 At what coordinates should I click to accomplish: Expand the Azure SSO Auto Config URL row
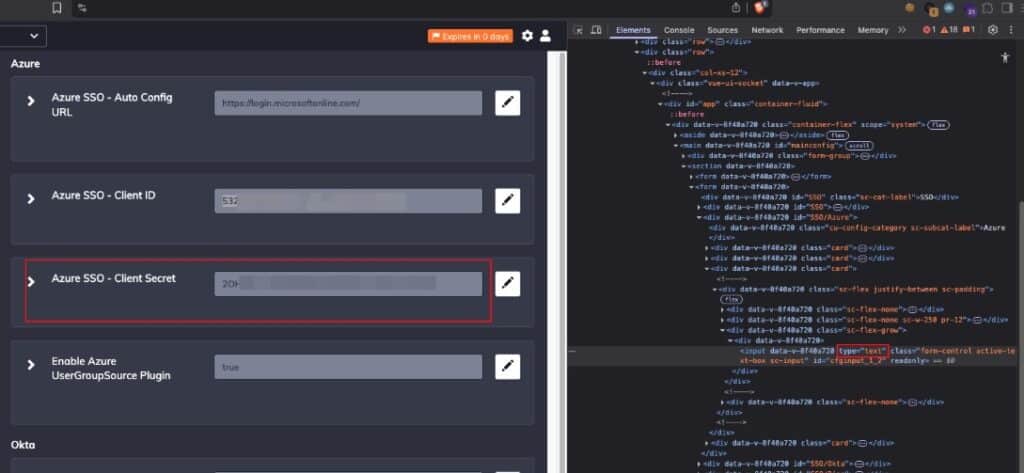(31, 101)
